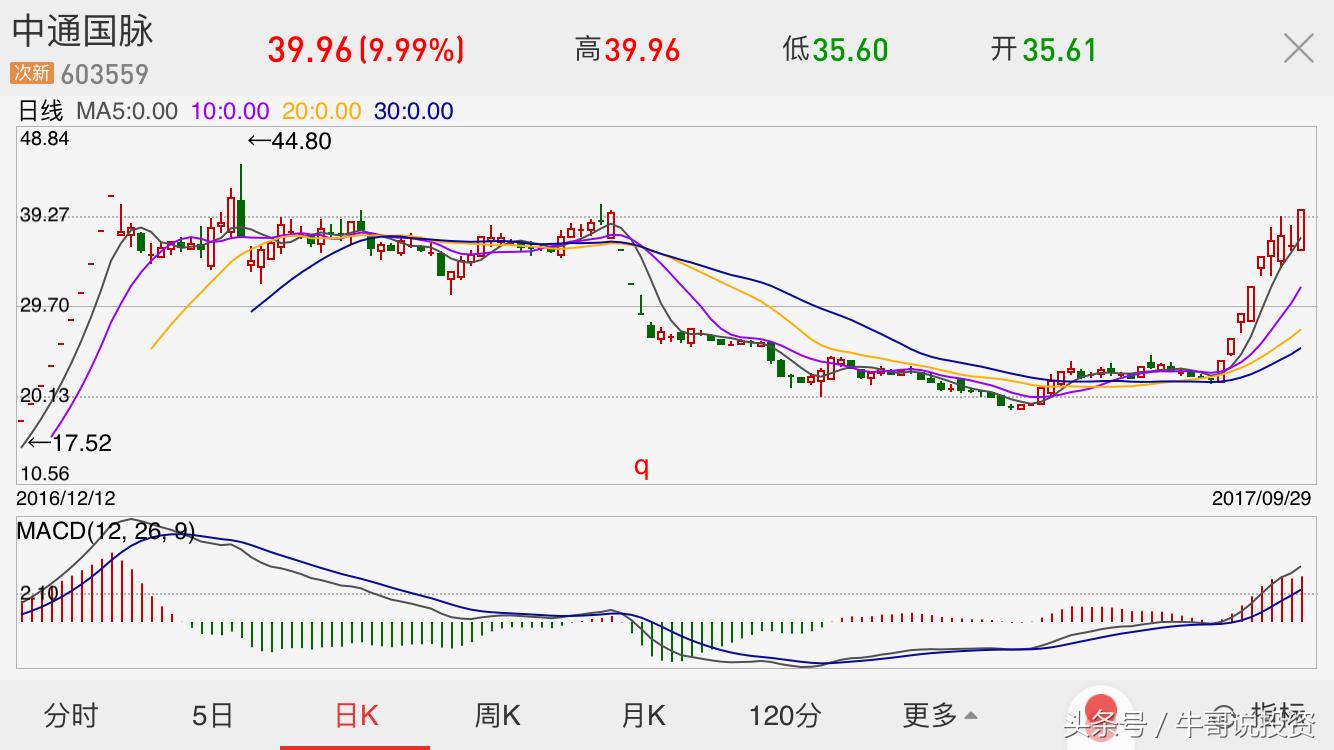Viewport: 1334px width, 750px height.
Task: Click the MACD(12, 26, 9) indicator label
Action: [x=106, y=531]
